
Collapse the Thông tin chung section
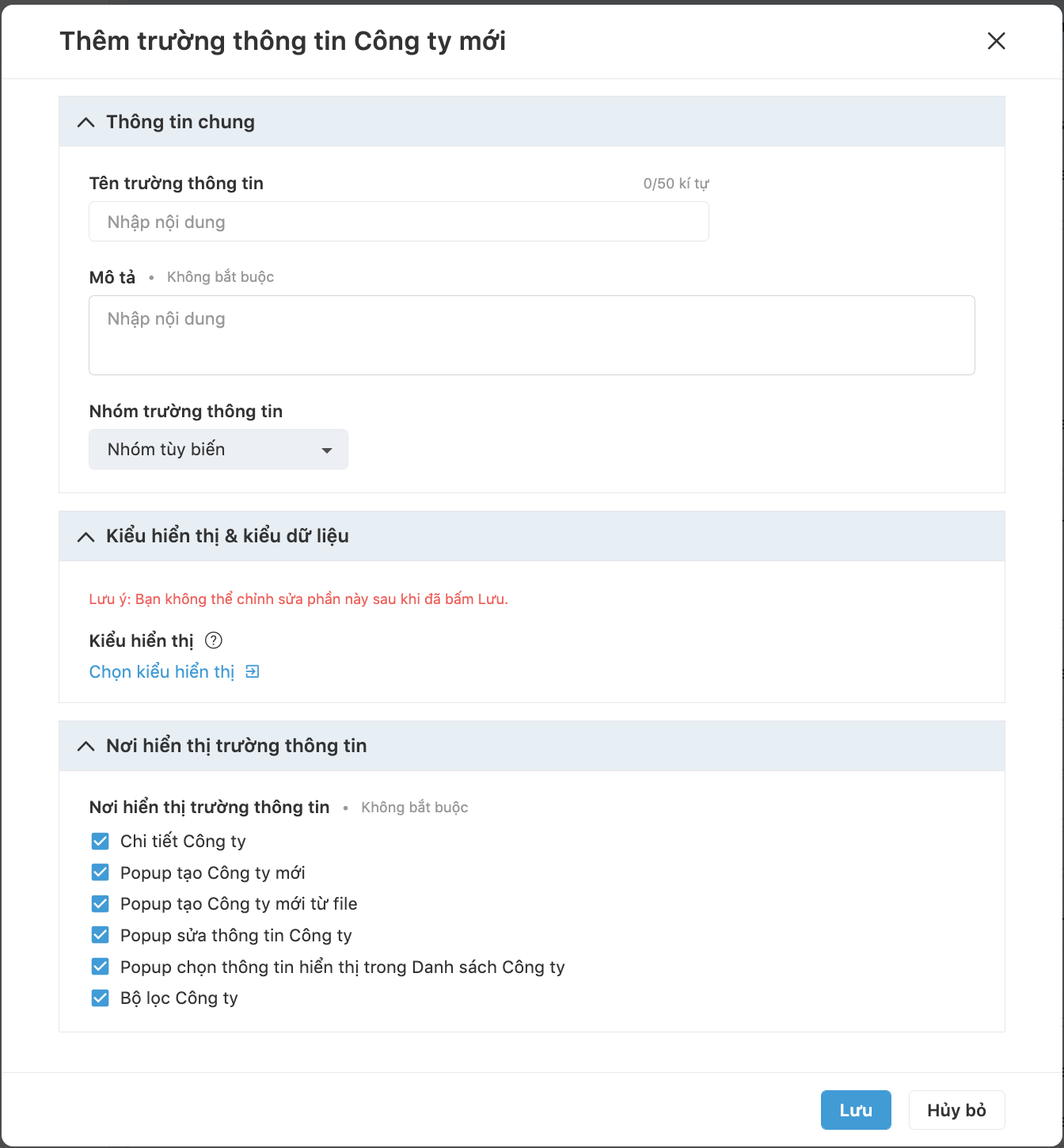tap(86, 122)
